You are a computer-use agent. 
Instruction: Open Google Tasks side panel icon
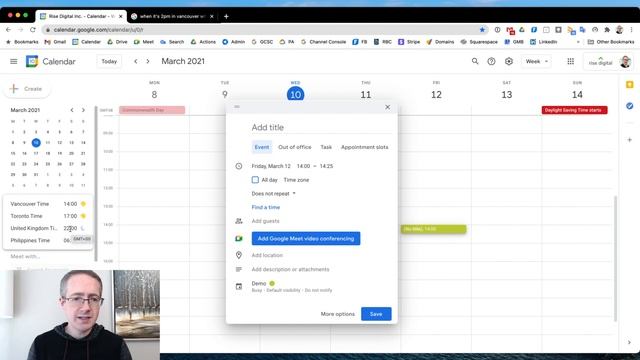pos(629,106)
